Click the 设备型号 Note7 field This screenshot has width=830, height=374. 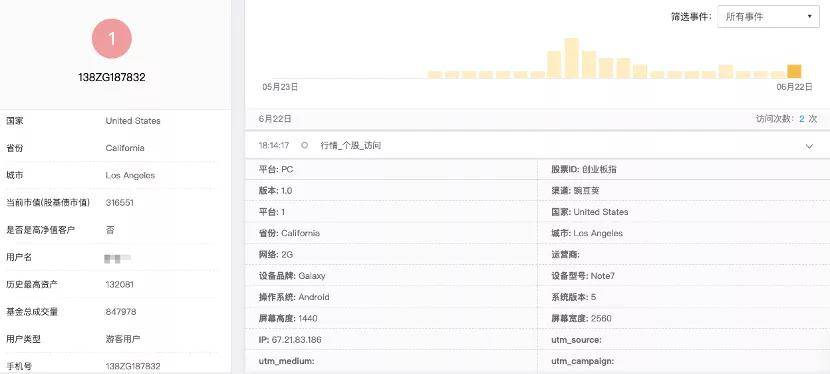[583, 276]
